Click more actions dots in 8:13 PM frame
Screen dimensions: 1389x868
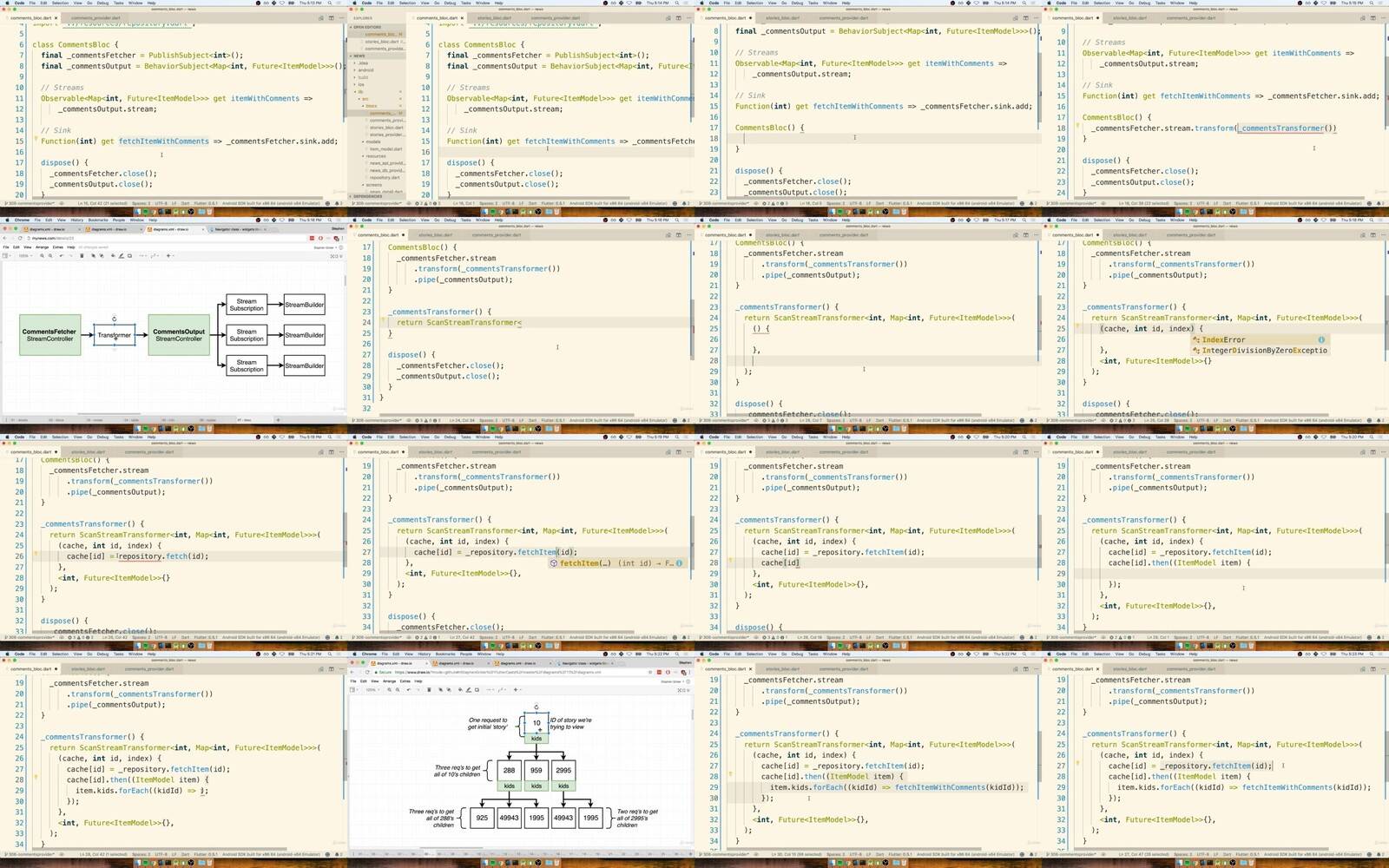(x=341, y=17)
